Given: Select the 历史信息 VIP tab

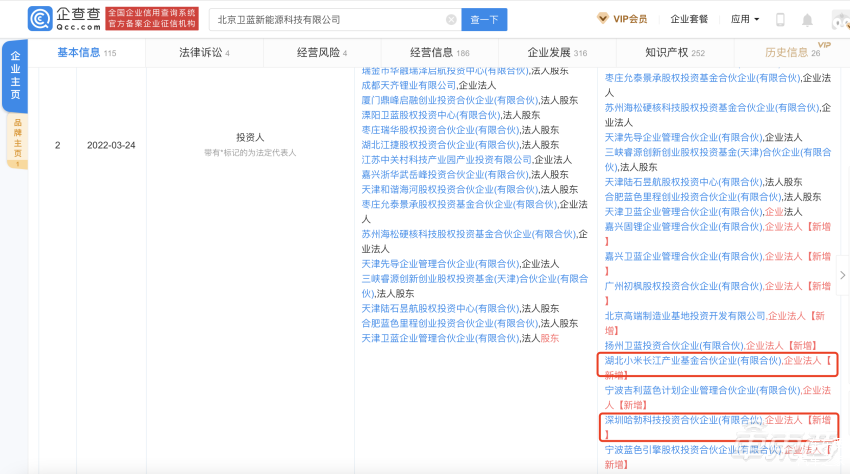Looking at the screenshot, I should tap(786, 52).
